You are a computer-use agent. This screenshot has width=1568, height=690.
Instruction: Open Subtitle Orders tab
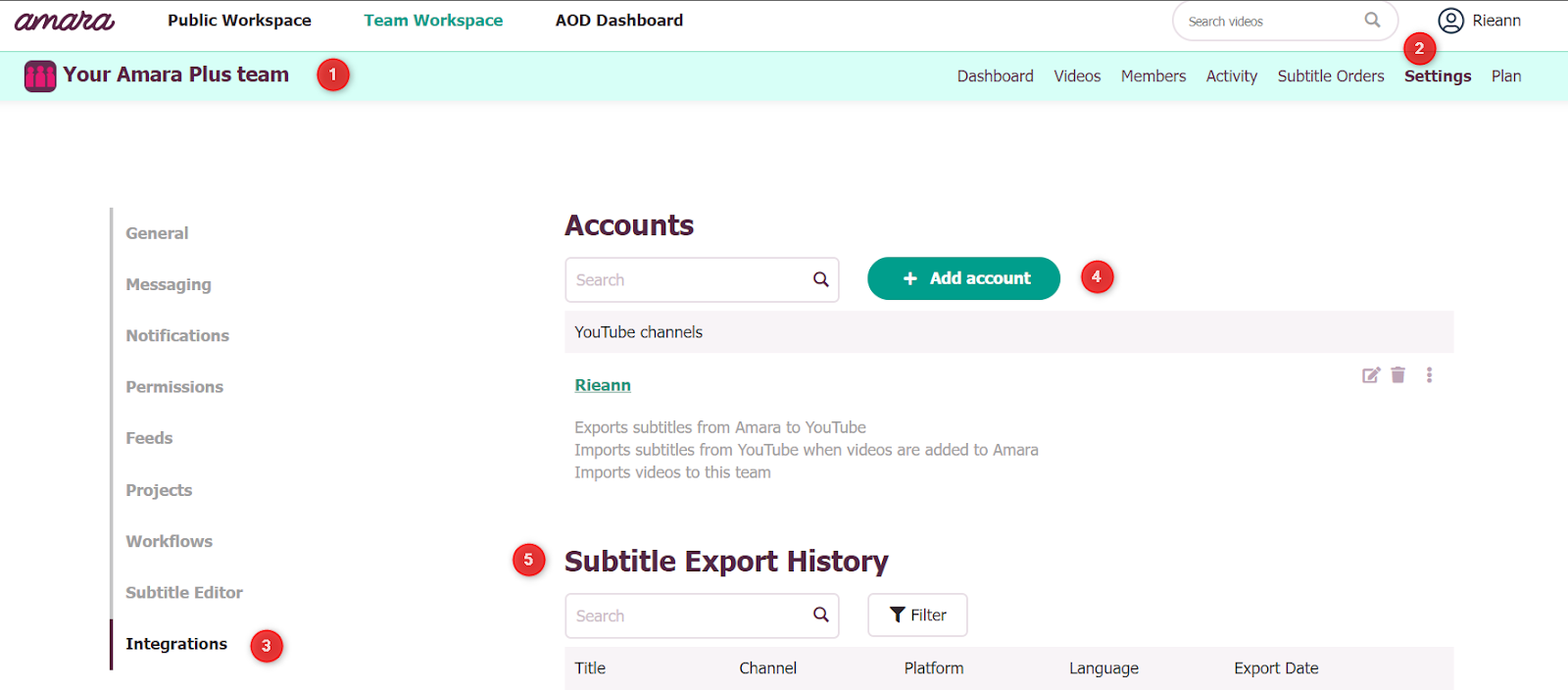[x=1331, y=76]
